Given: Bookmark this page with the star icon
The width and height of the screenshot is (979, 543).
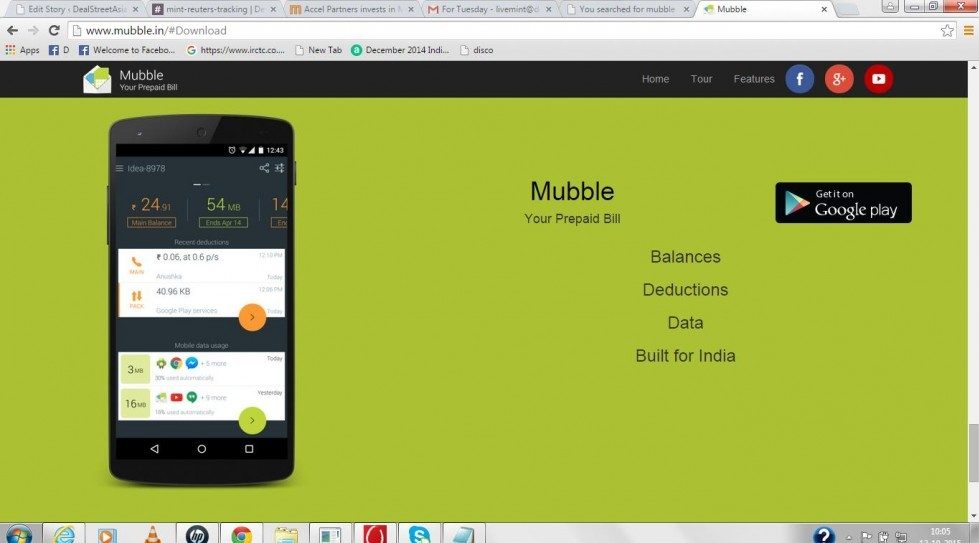Looking at the screenshot, I should [x=946, y=30].
